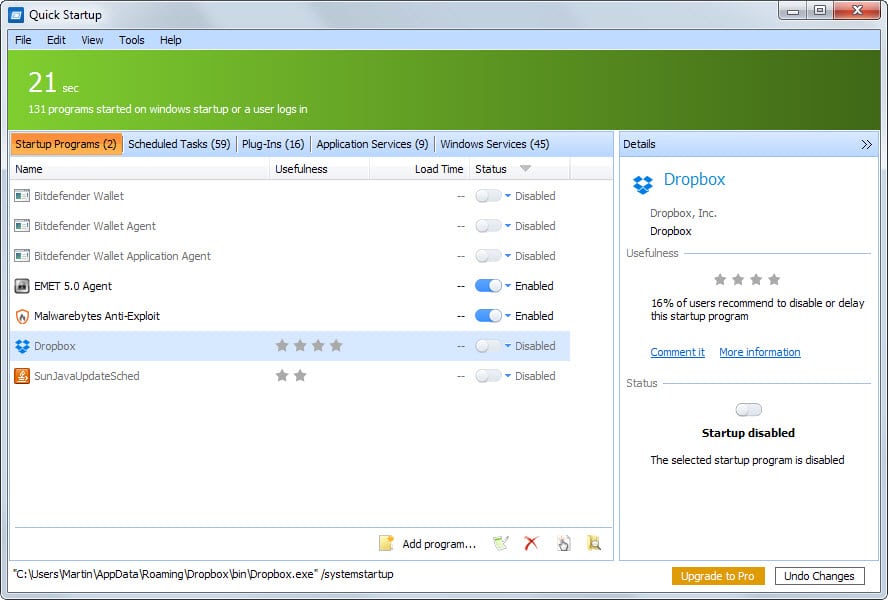Open status dropdown arrow for EMET 5.0 Agent
Screen dimensions: 888x600
[x=508, y=286]
